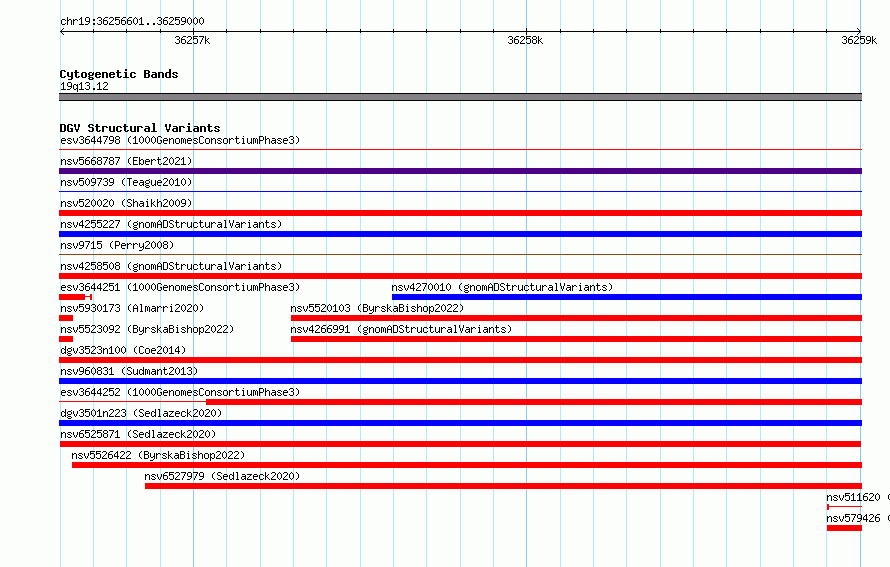The image size is (890, 567).
Task: Click the DGV Structural Variants track title
Action: click(x=140, y=128)
